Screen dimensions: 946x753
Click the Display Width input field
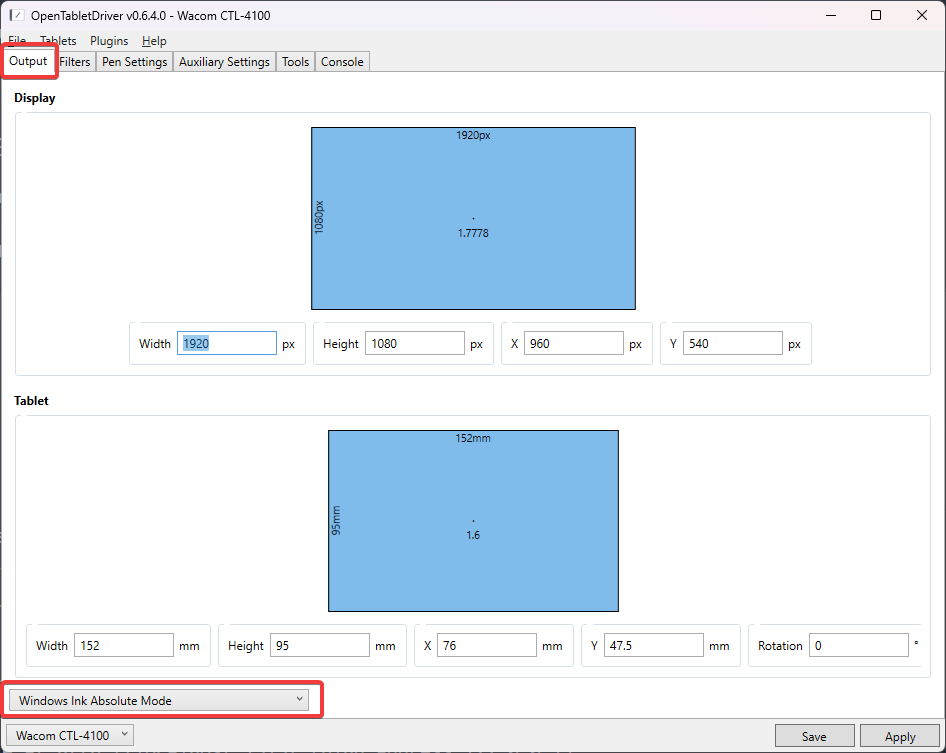(226, 344)
